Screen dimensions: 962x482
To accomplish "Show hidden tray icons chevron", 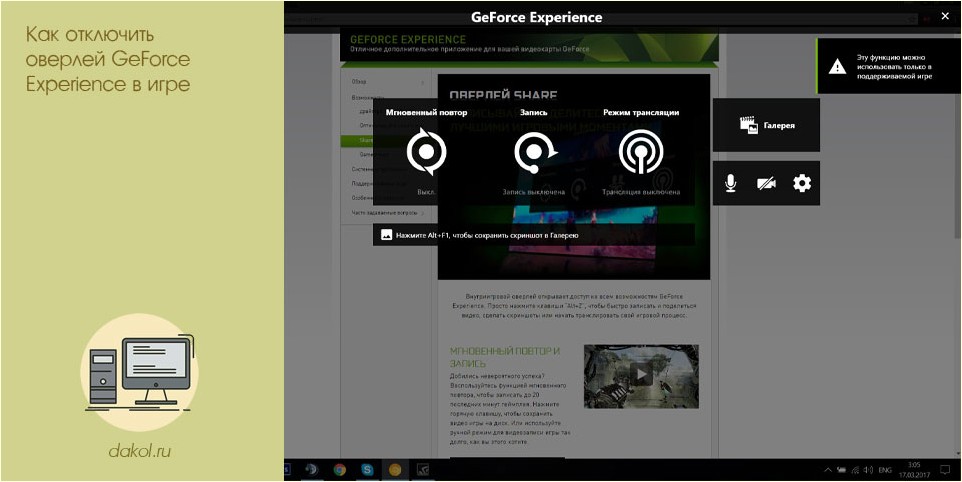I will coord(828,470).
